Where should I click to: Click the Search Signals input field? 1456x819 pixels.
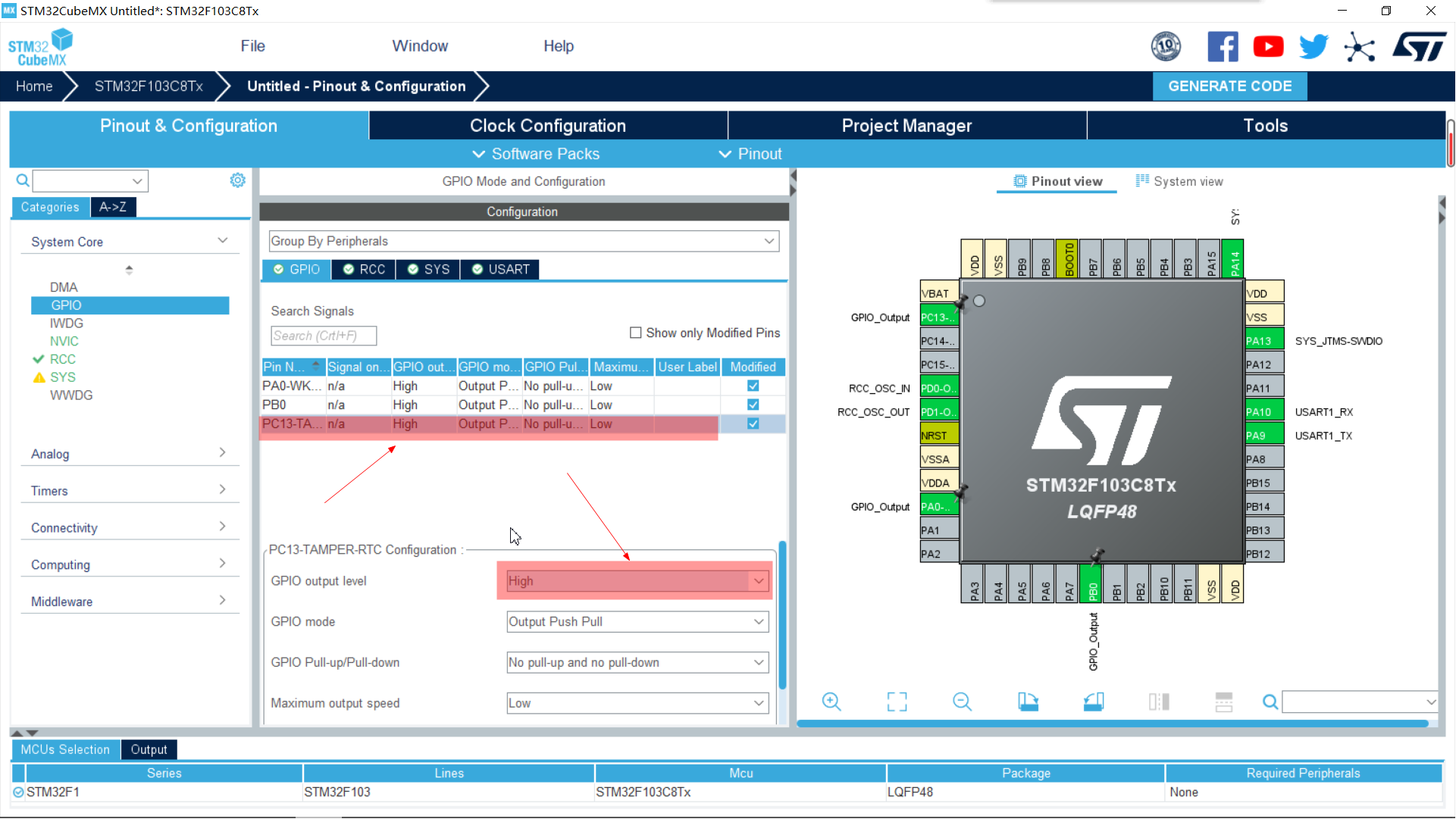[x=324, y=336]
